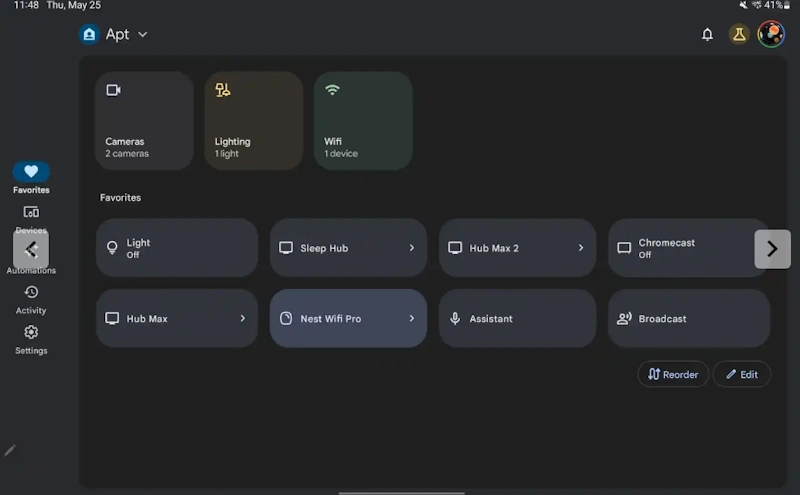The image size is (800, 495).
Task: Switch to the Favorites tab
Action: pyautogui.click(x=31, y=178)
